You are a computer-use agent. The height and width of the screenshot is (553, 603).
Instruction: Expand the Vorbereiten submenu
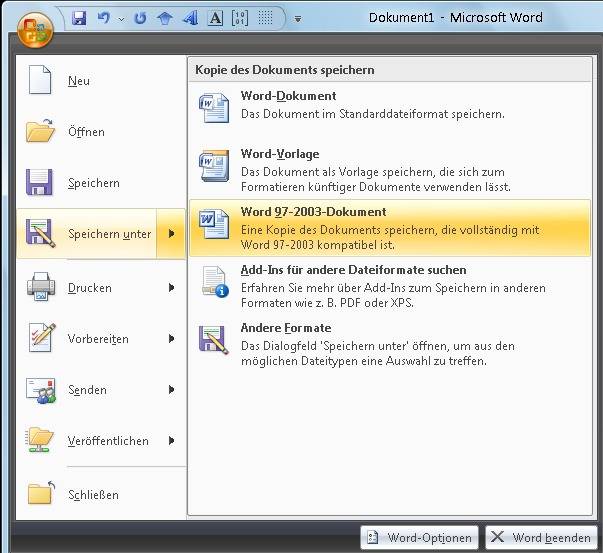coord(171,339)
